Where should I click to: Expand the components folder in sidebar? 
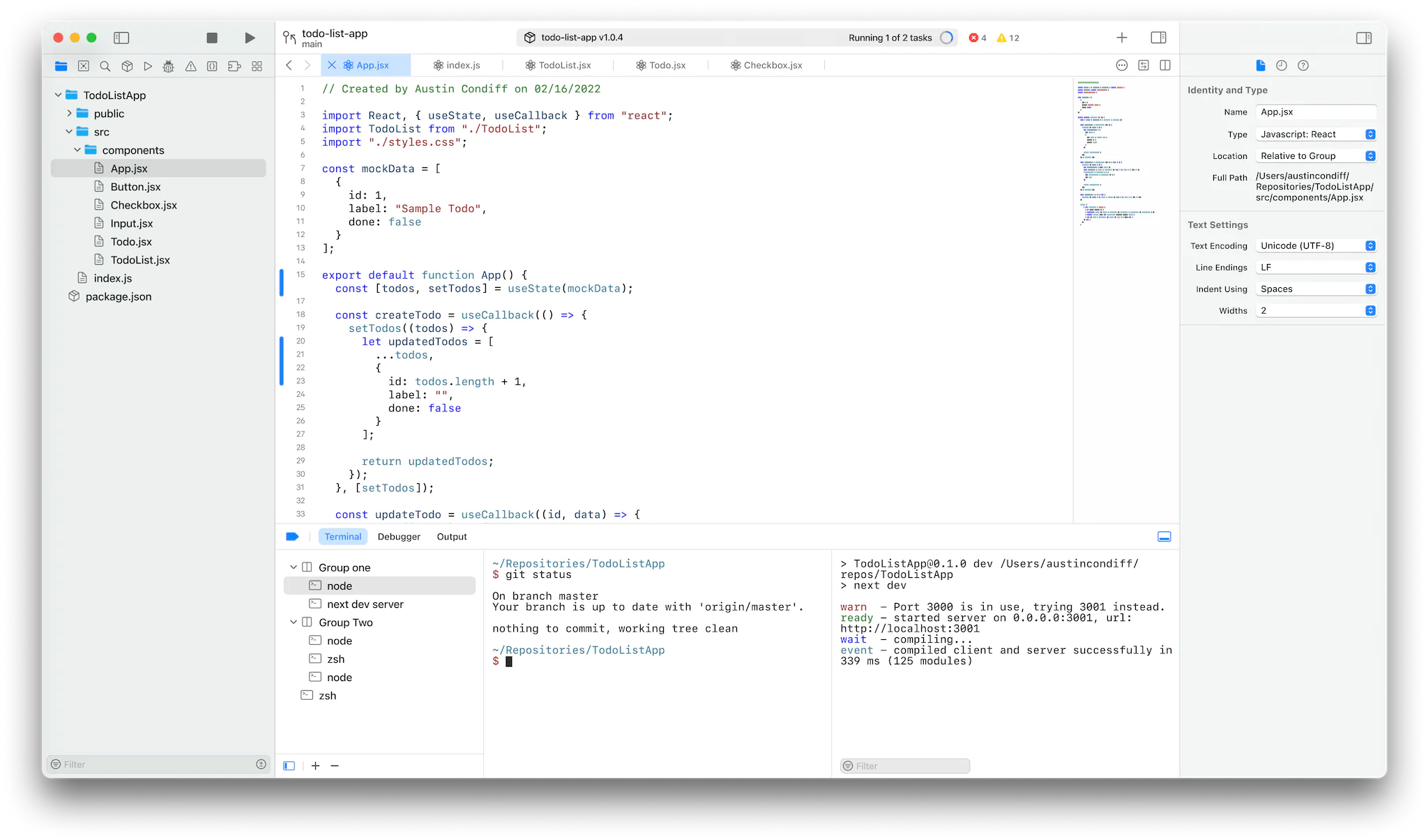click(80, 149)
